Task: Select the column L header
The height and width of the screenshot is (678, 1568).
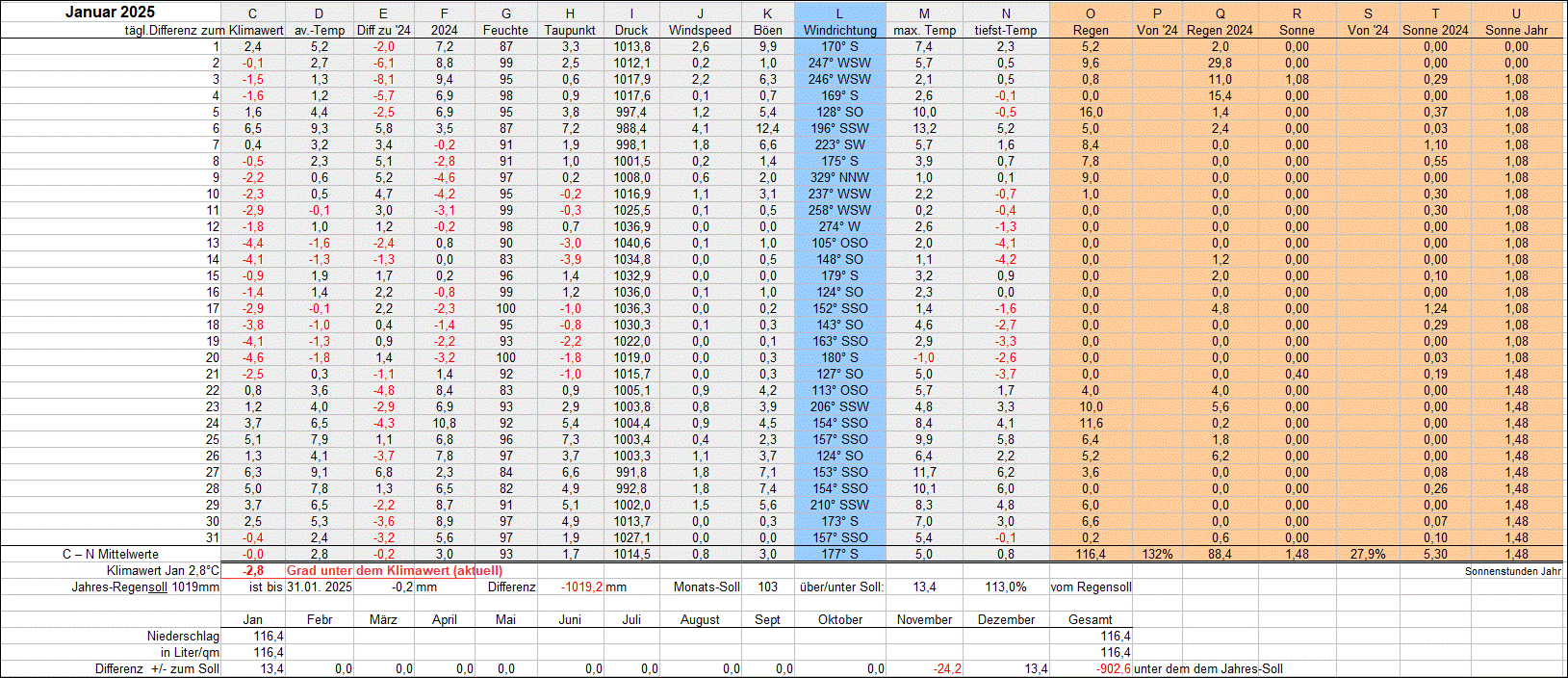Action: [x=839, y=13]
